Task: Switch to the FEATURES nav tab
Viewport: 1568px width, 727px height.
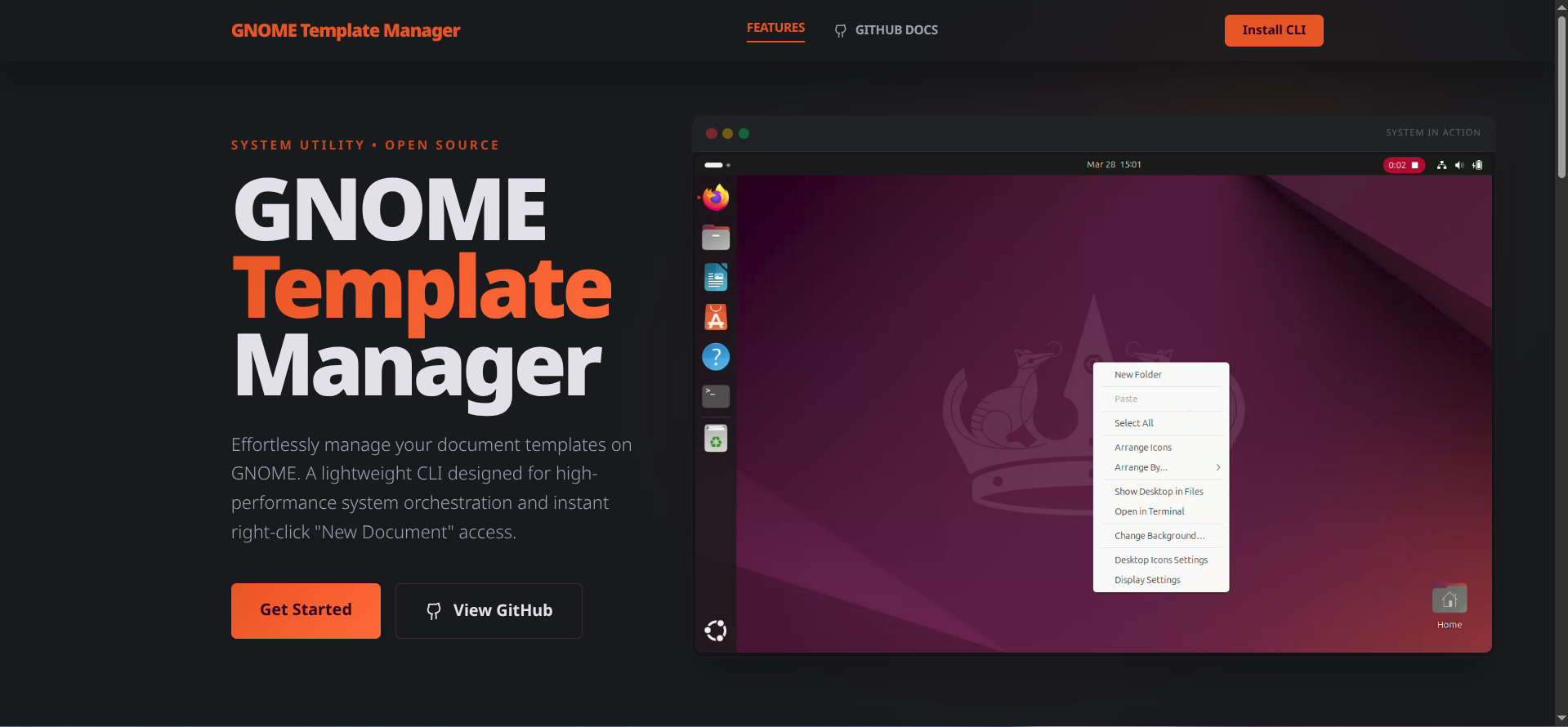Action: tap(775, 29)
